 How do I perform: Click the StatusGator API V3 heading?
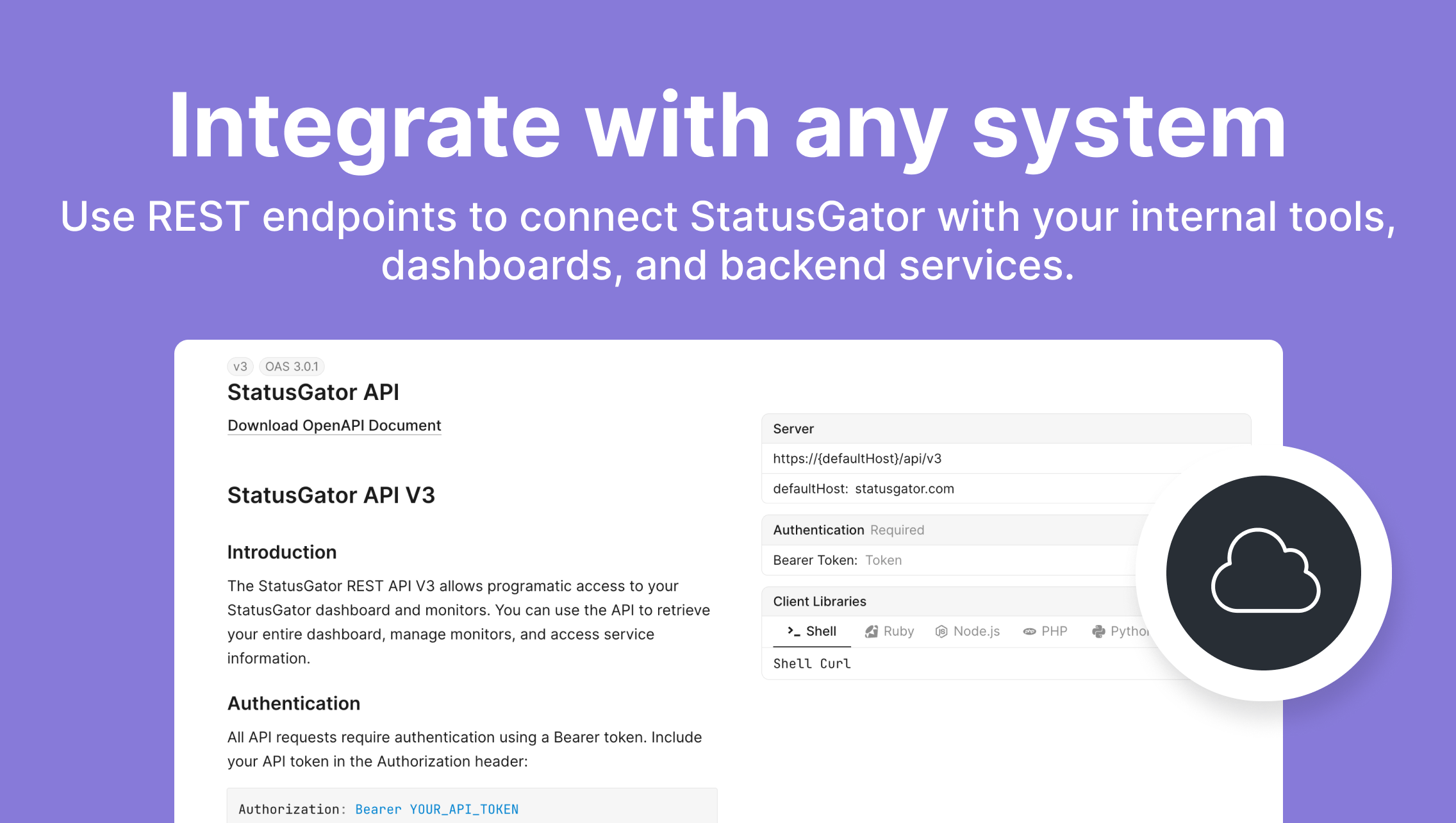pyautogui.click(x=331, y=495)
